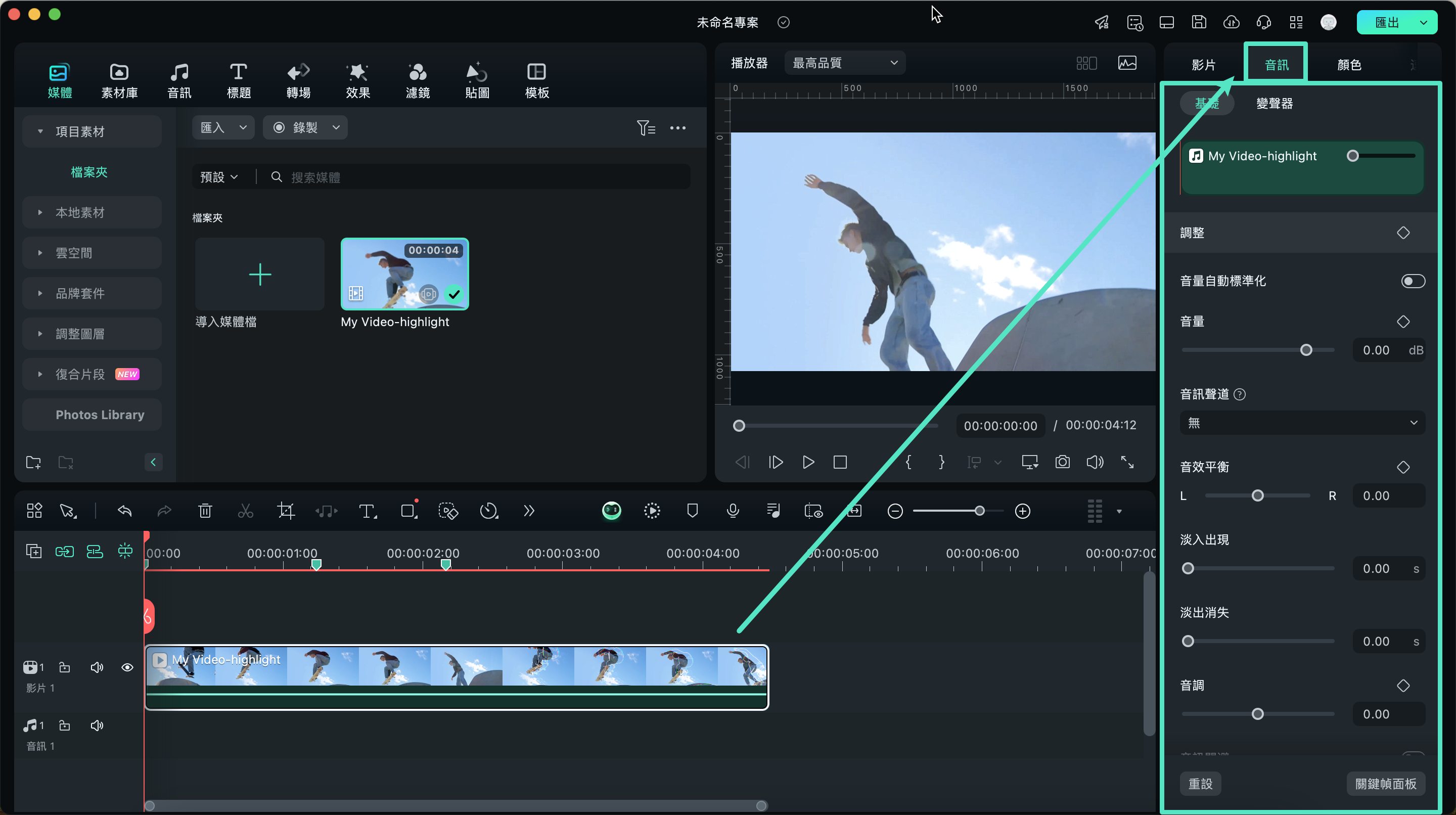Toggle the 音調 keyframe diamond
The image size is (1456, 815).
point(1402,686)
